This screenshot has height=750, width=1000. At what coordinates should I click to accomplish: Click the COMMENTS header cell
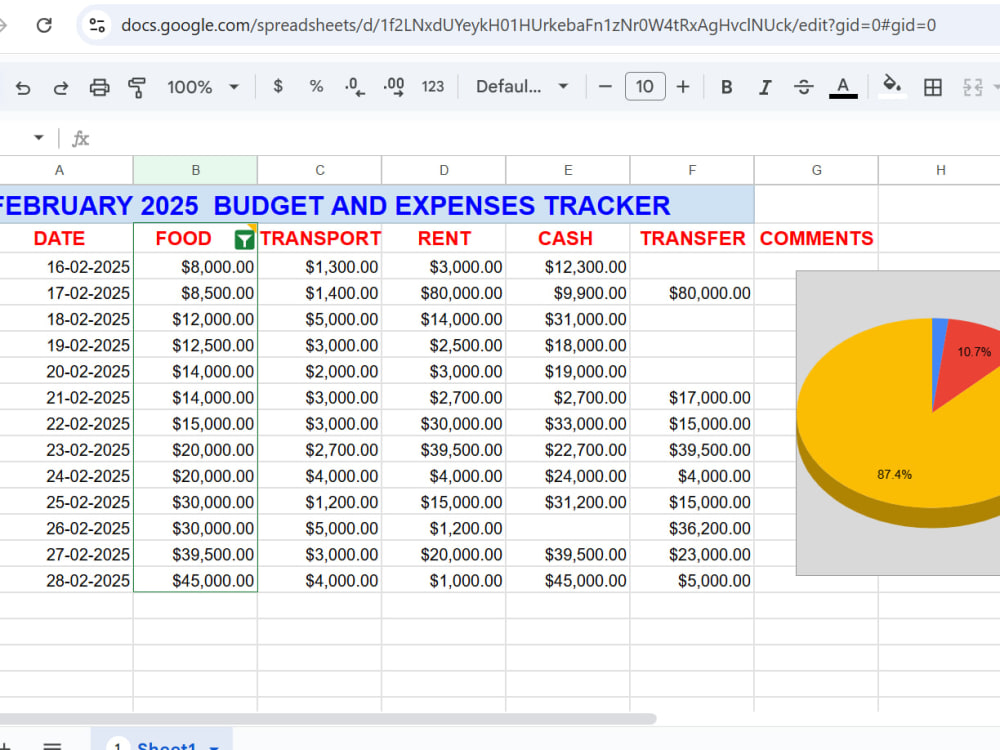click(x=816, y=239)
